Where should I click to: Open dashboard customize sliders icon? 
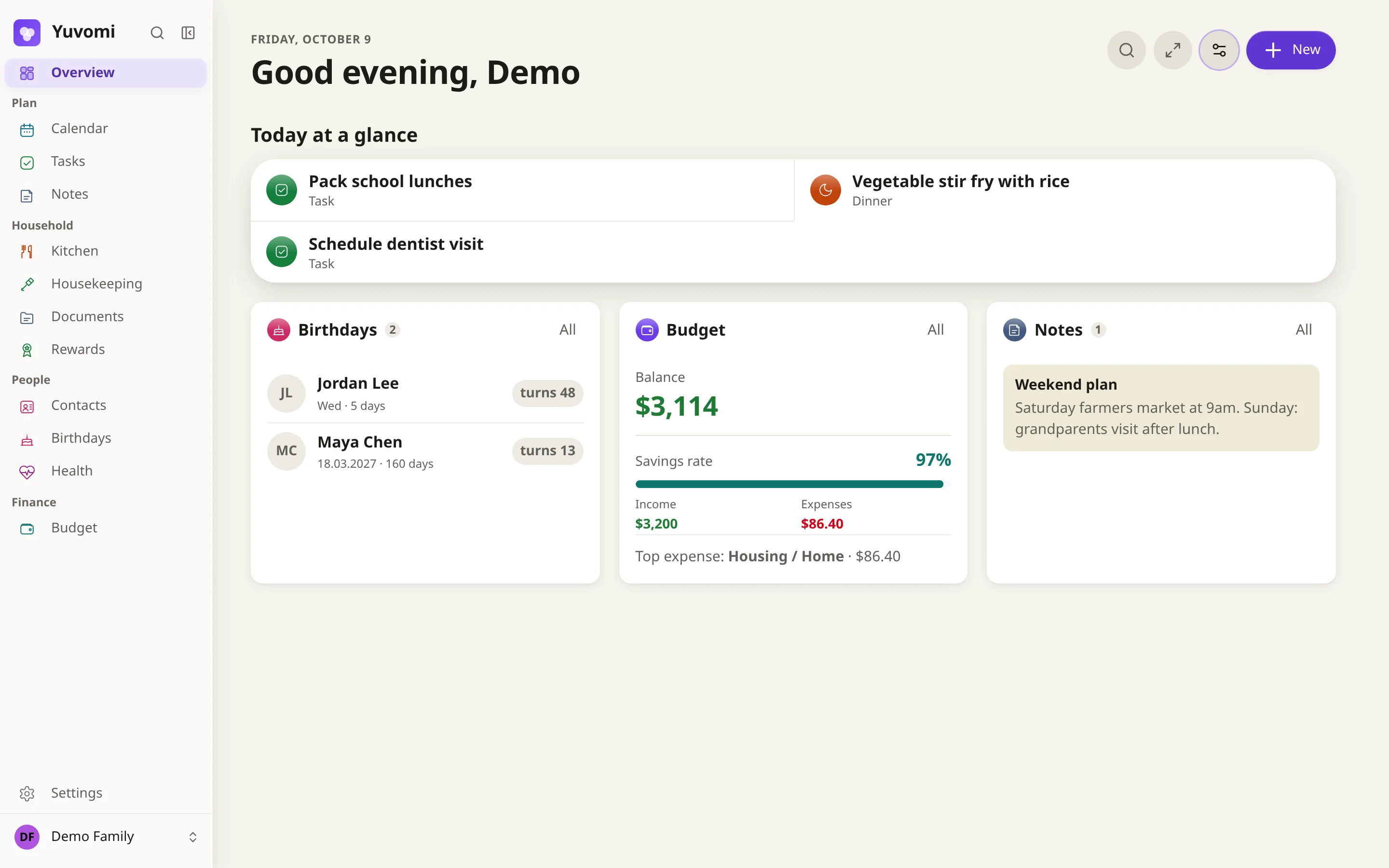coord(1219,50)
